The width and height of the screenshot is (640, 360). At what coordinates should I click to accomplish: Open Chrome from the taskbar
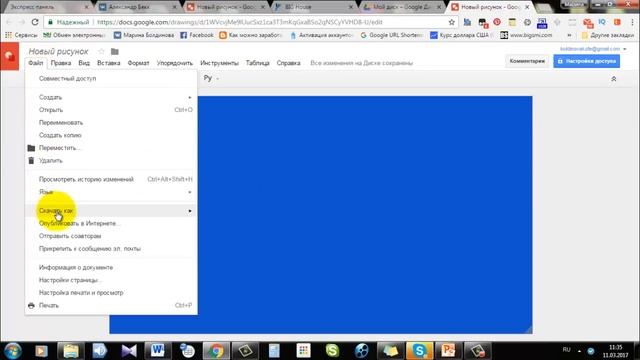coord(216,351)
